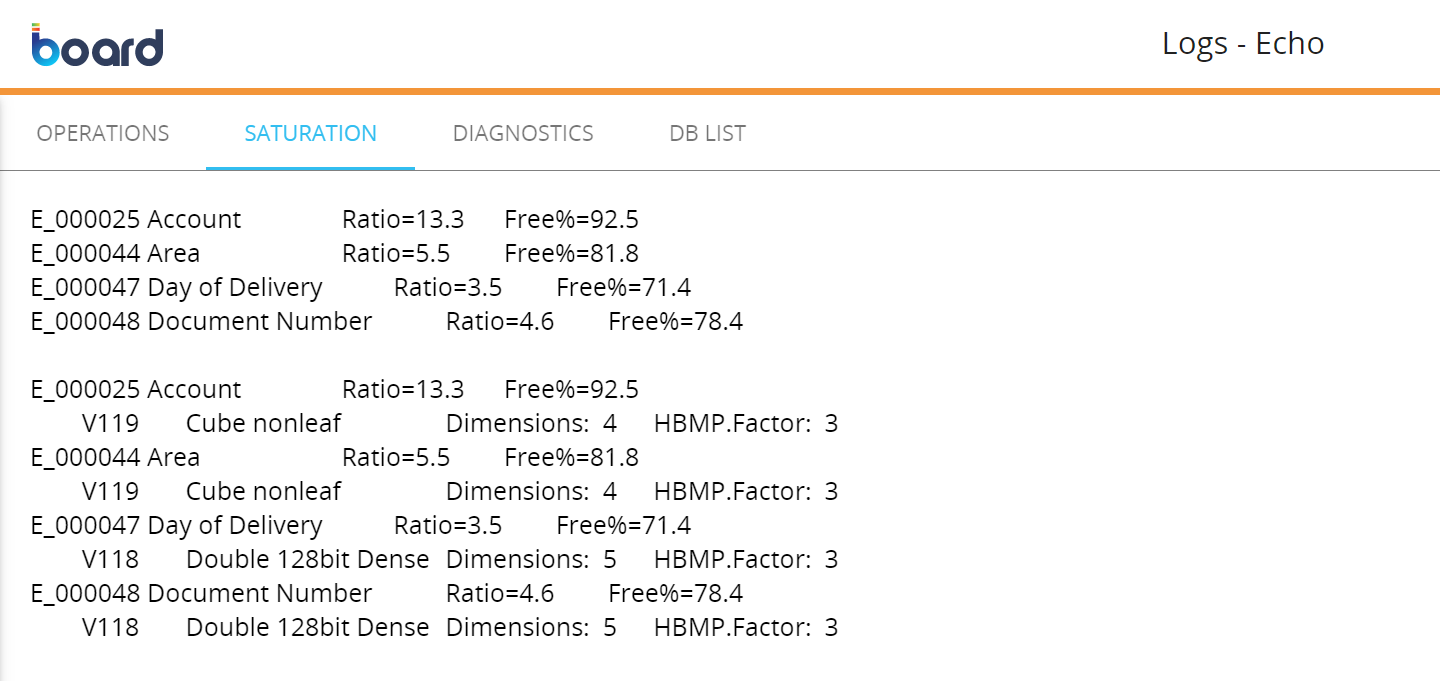This screenshot has width=1440, height=681.
Task: Click 'E_000025 Account' heading above its V119 row
Action: [x=136, y=390]
